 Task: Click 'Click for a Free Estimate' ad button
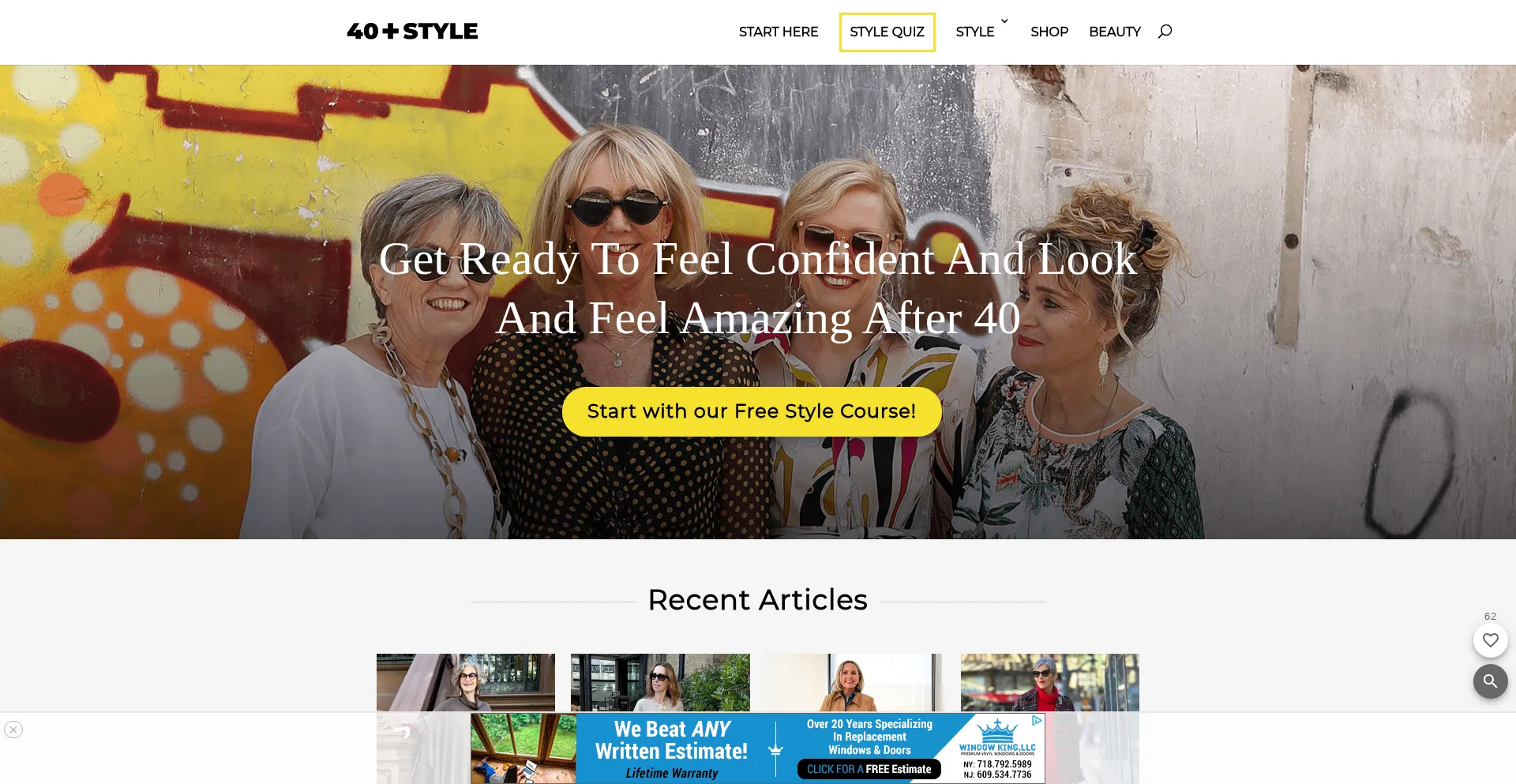pyautogui.click(x=869, y=769)
